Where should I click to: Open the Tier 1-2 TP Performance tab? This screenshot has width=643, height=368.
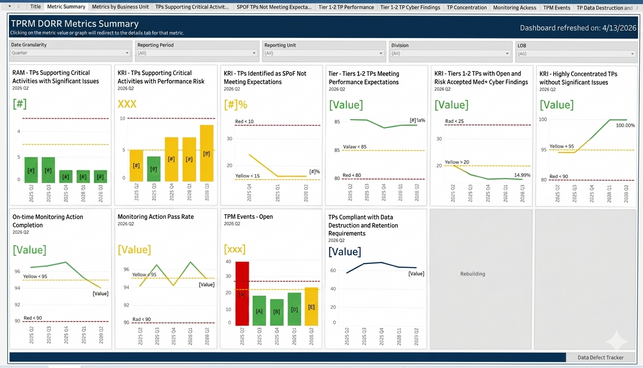point(346,7)
